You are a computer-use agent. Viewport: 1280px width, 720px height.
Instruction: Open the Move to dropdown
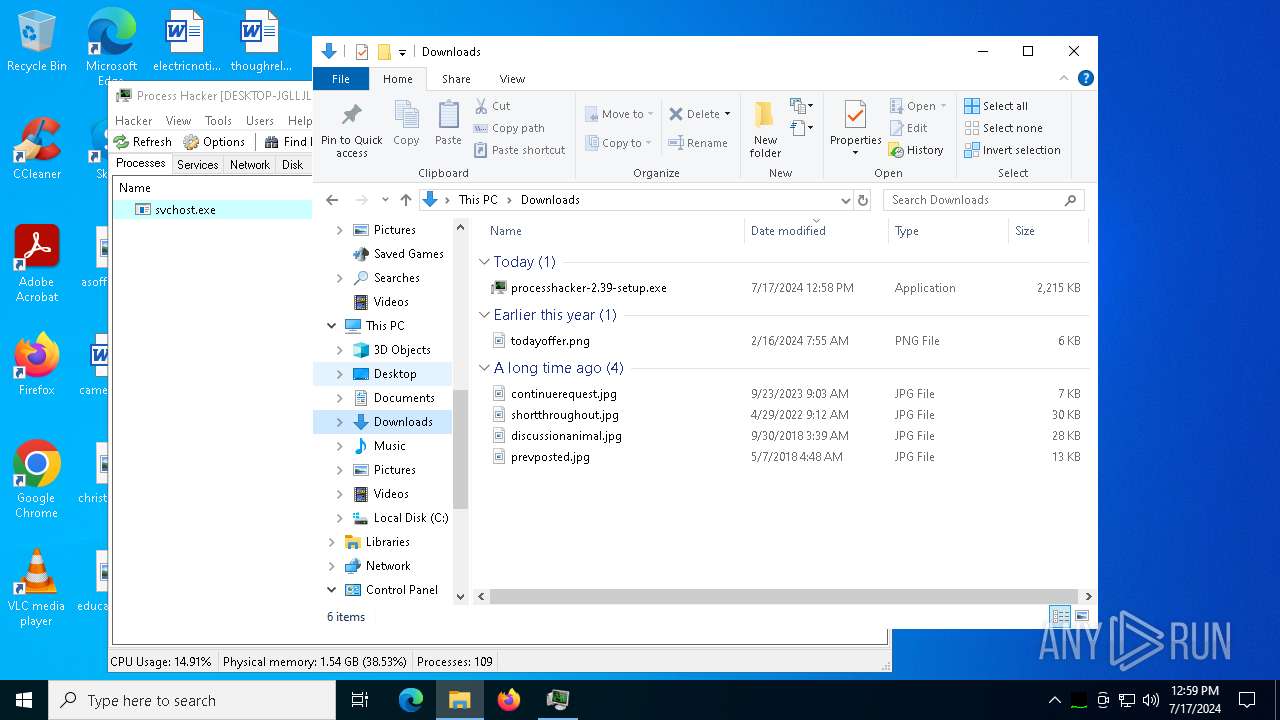[619, 114]
